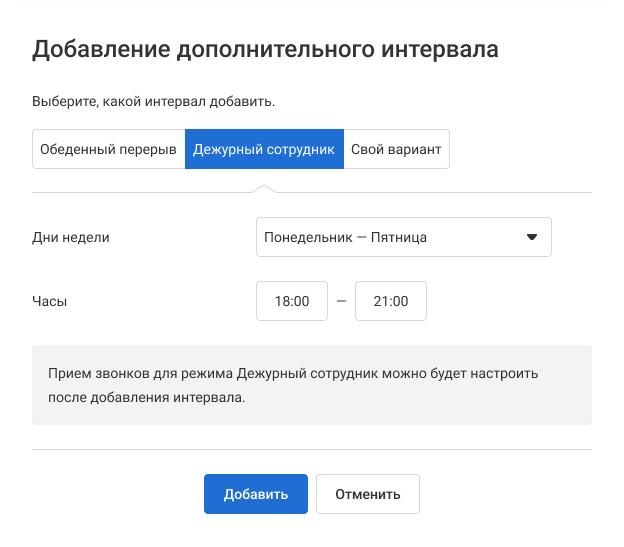Viewport: 624px width, 547px height.
Task: Click the caret pointer under the selected tab
Action: click(264, 188)
